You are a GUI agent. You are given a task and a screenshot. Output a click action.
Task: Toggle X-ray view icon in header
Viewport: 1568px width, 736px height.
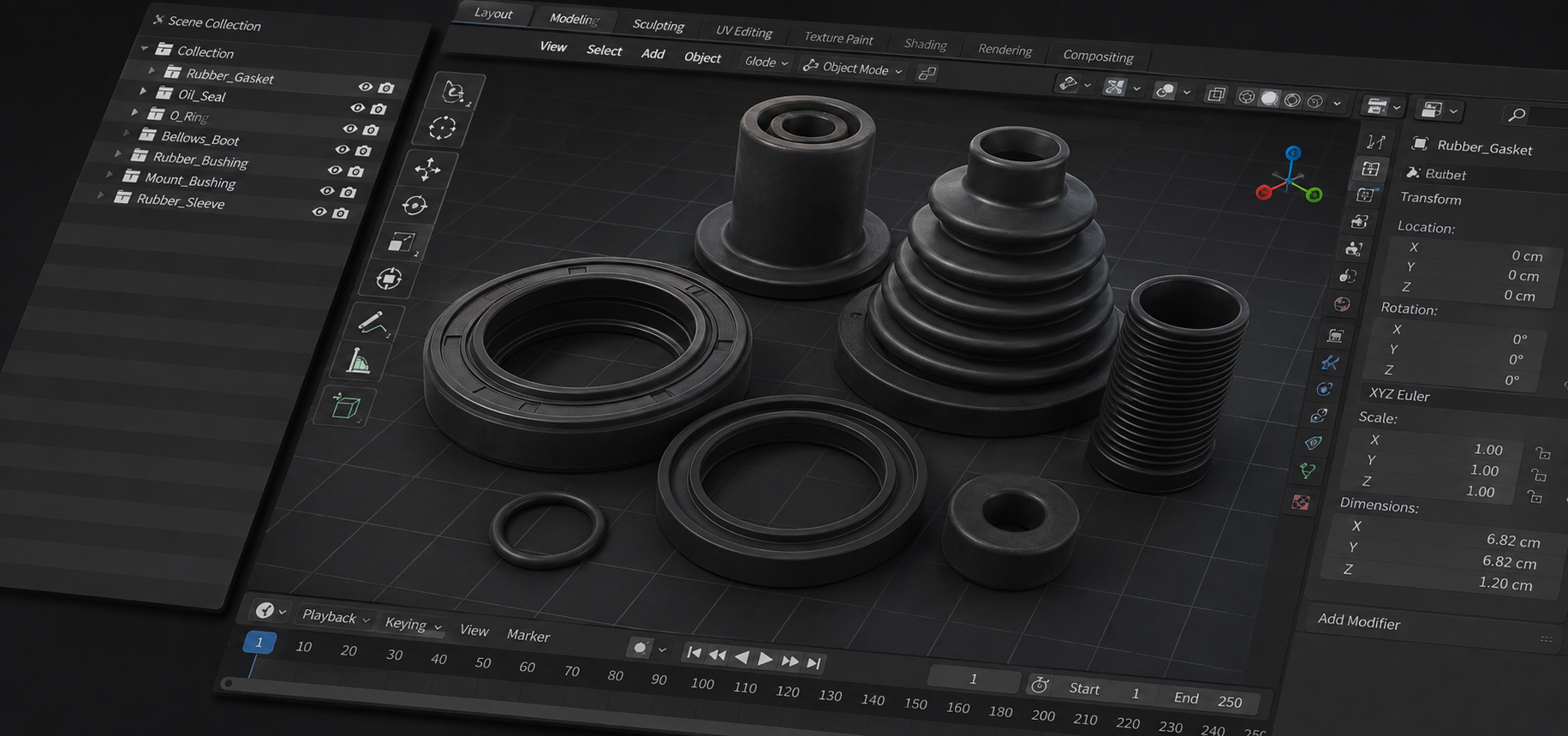[x=1216, y=95]
